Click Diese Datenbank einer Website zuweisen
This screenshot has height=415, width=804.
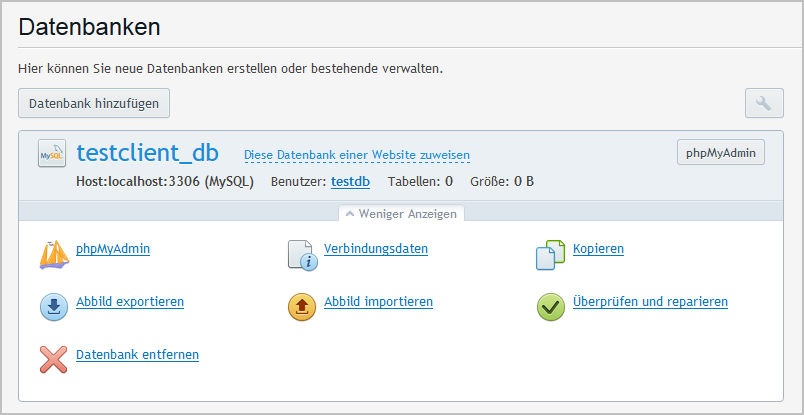(x=357, y=155)
